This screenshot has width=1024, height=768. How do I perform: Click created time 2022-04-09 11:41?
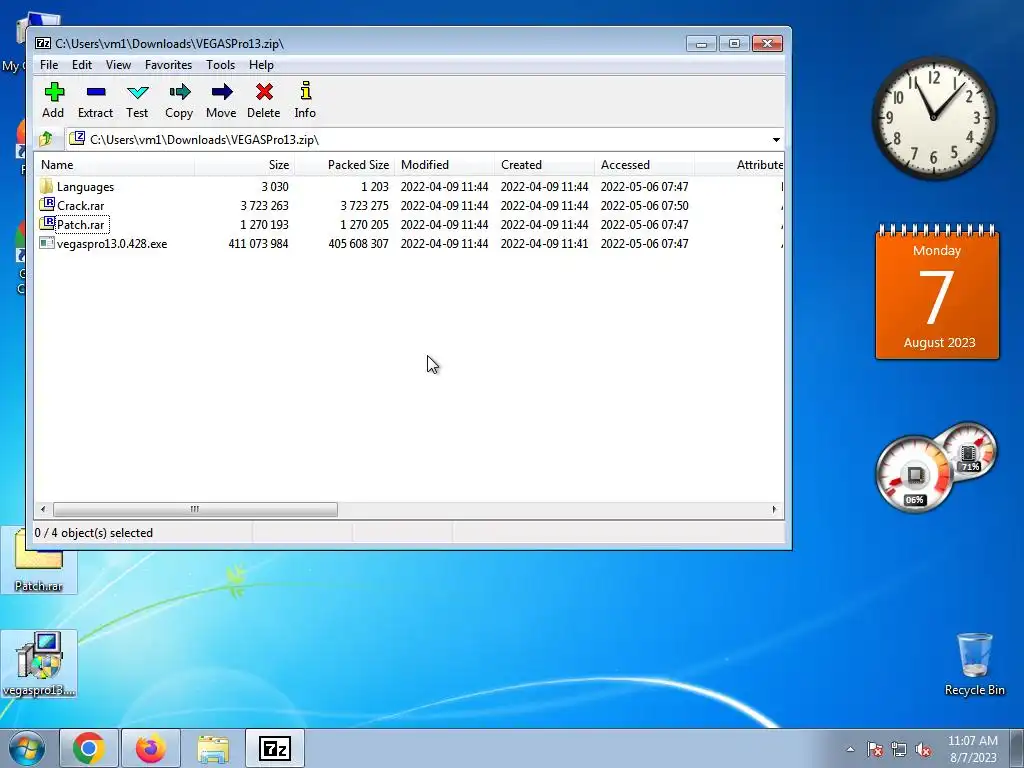pyautogui.click(x=545, y=244)
